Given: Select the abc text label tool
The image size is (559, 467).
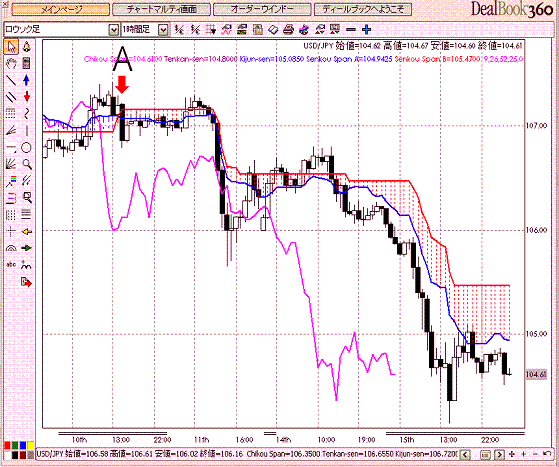Looking at the screenshot, I should point(11,265).
